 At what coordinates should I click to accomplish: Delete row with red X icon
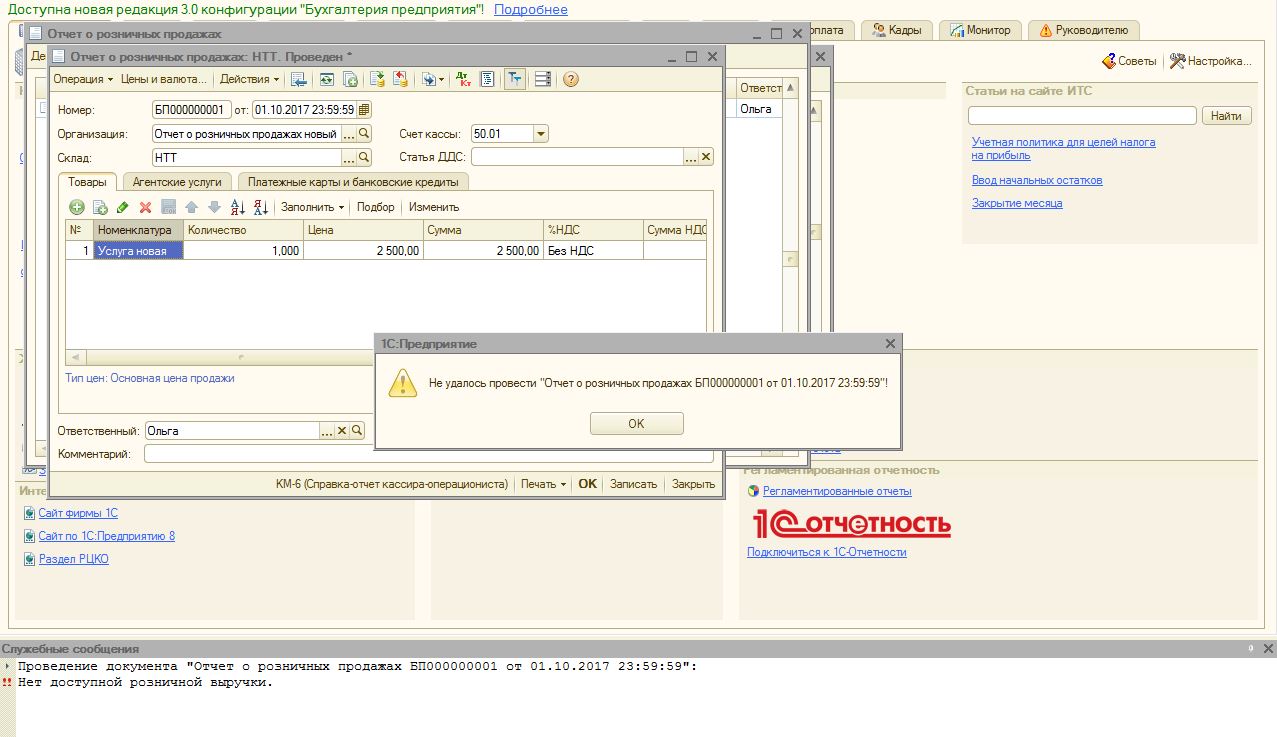(x=145, y=207)
